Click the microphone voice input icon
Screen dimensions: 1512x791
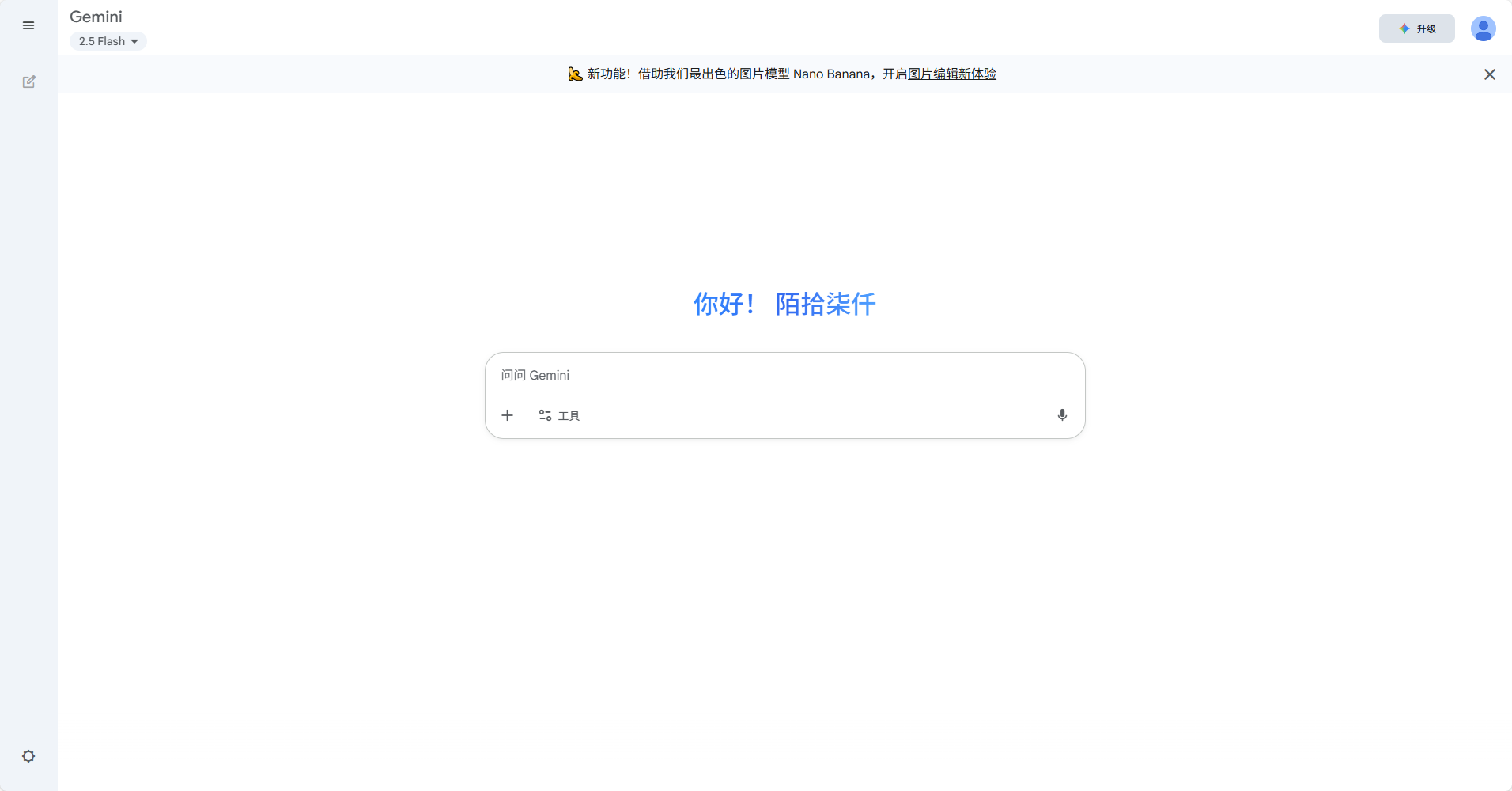tap(1062, 415)
